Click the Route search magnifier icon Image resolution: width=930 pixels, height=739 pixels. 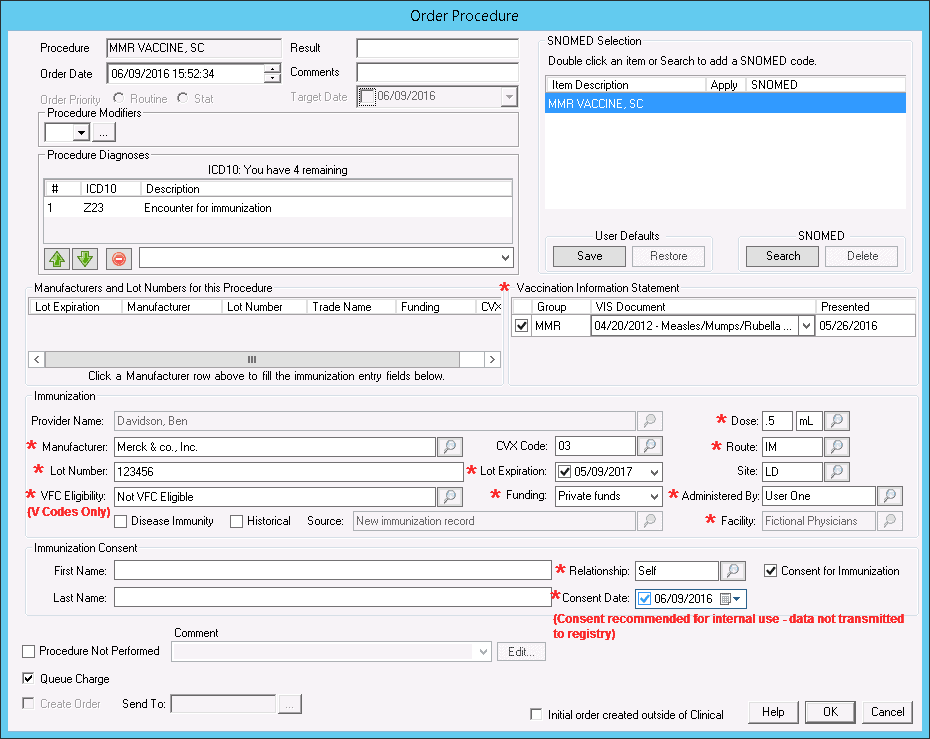point(837,446)
